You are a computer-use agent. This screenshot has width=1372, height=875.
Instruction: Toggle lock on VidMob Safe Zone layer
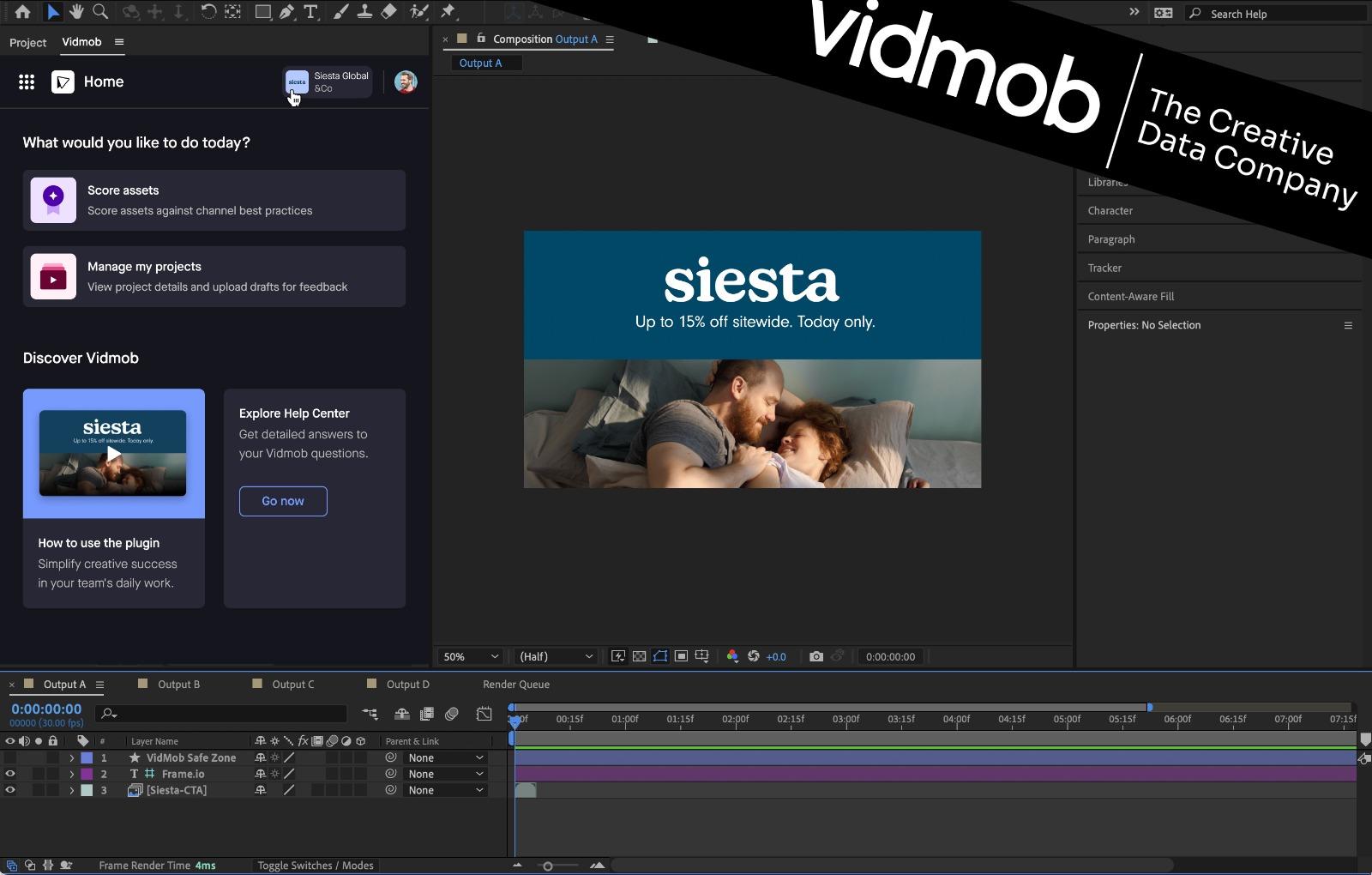pos(53,757)
